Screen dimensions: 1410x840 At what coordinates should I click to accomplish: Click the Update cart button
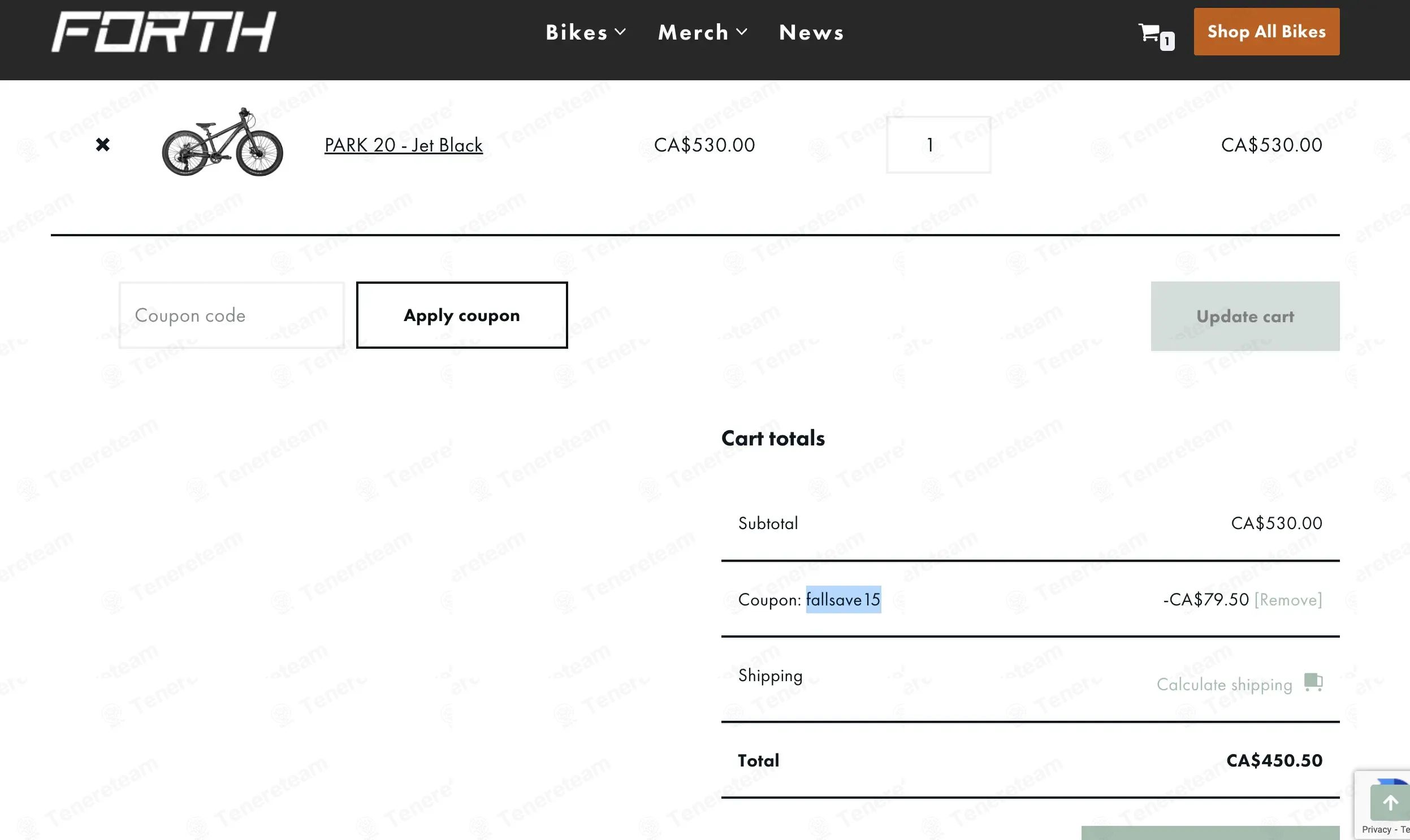pos(1245,317)
